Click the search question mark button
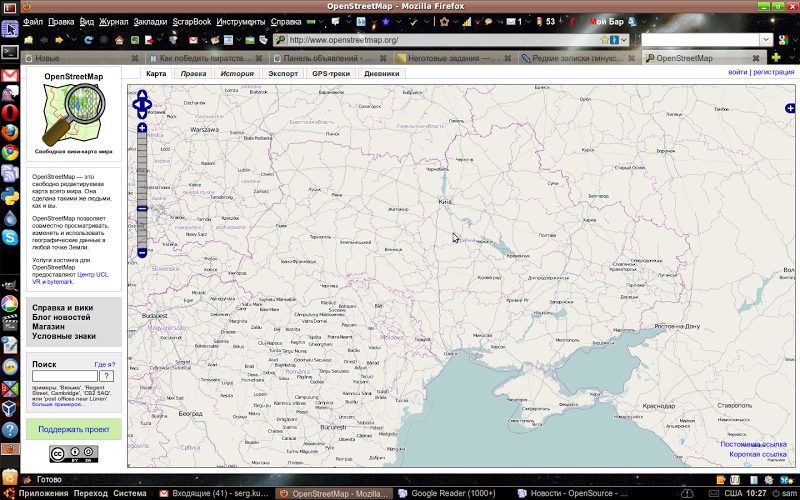Viewport: 800px width, 500px height. coord(106,376)
